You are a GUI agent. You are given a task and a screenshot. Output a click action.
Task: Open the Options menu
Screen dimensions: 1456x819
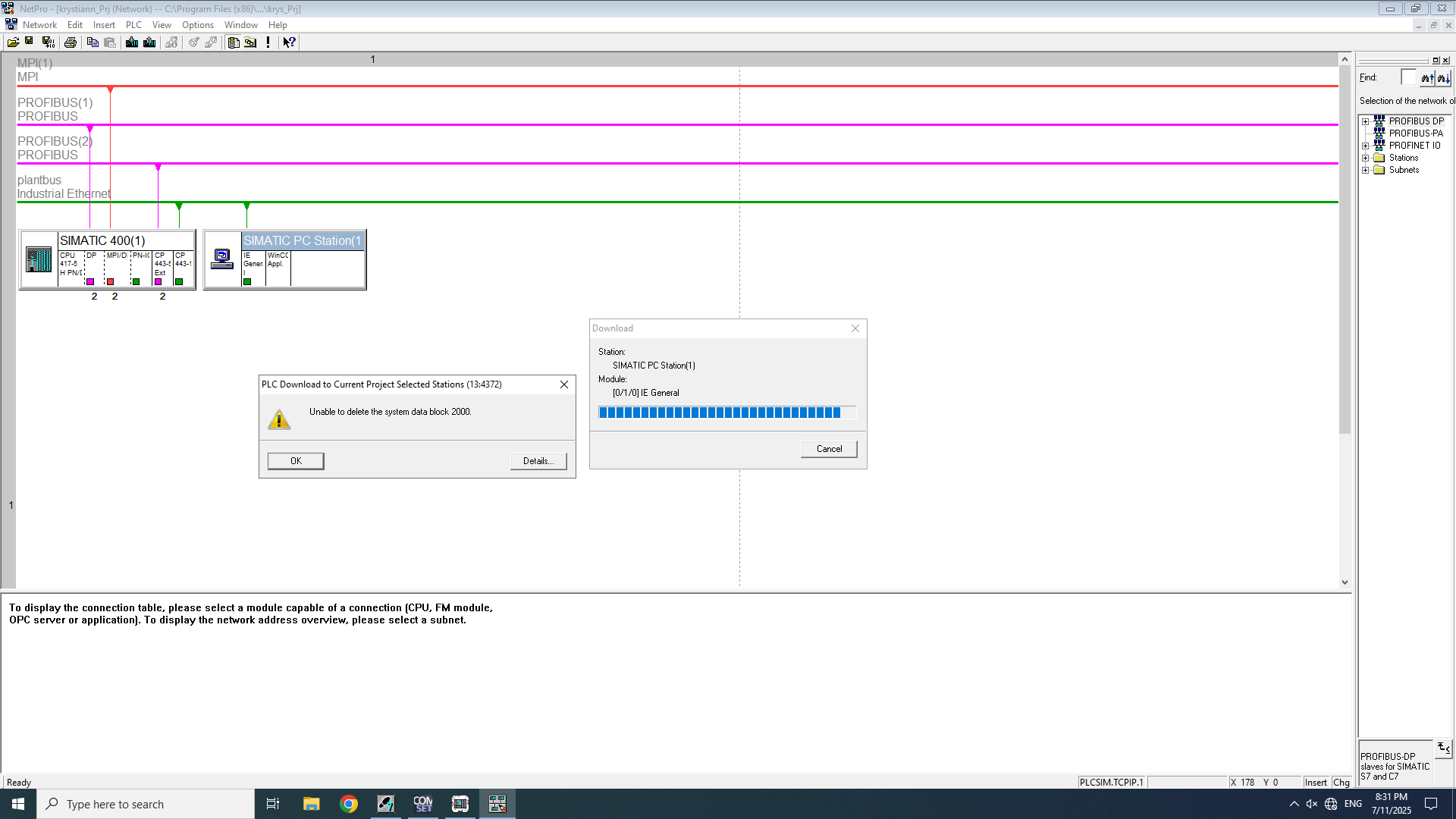pos(197,25)
